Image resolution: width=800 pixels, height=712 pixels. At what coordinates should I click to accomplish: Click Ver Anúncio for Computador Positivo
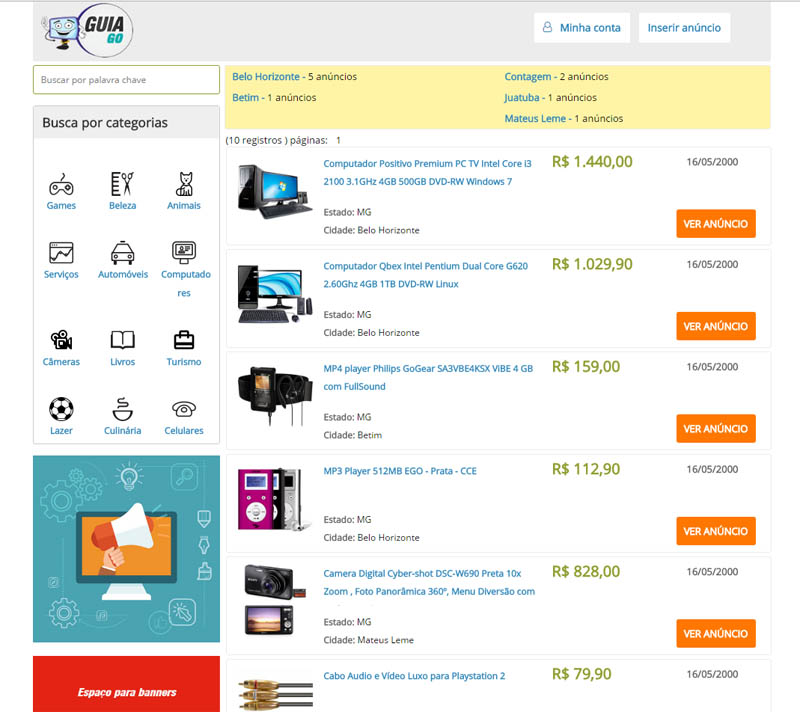pos(716,223)
